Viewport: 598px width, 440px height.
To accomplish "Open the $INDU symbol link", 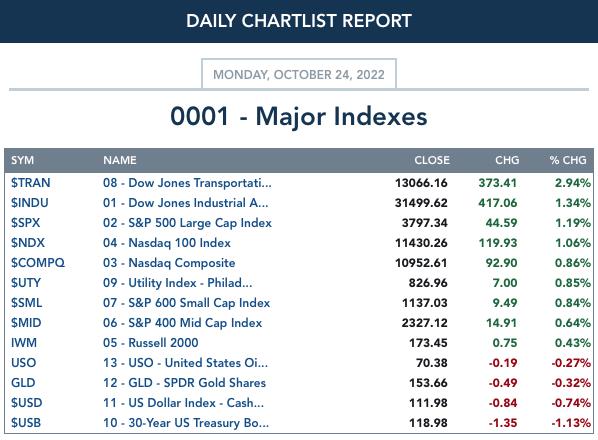I will pyautogui.click(x=29, y=203).
